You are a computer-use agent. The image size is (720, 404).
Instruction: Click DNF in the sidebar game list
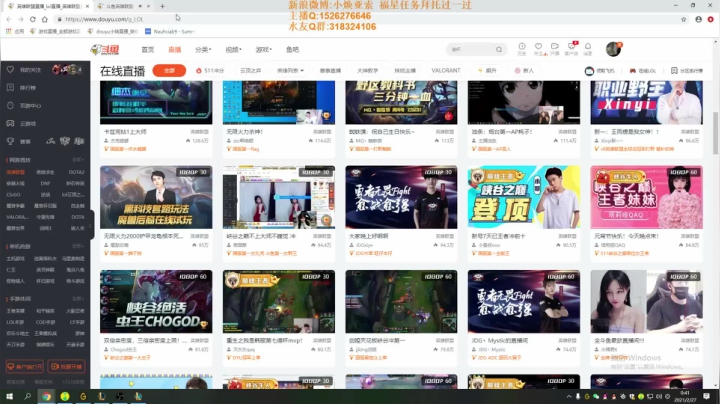[x=45, y=183]
